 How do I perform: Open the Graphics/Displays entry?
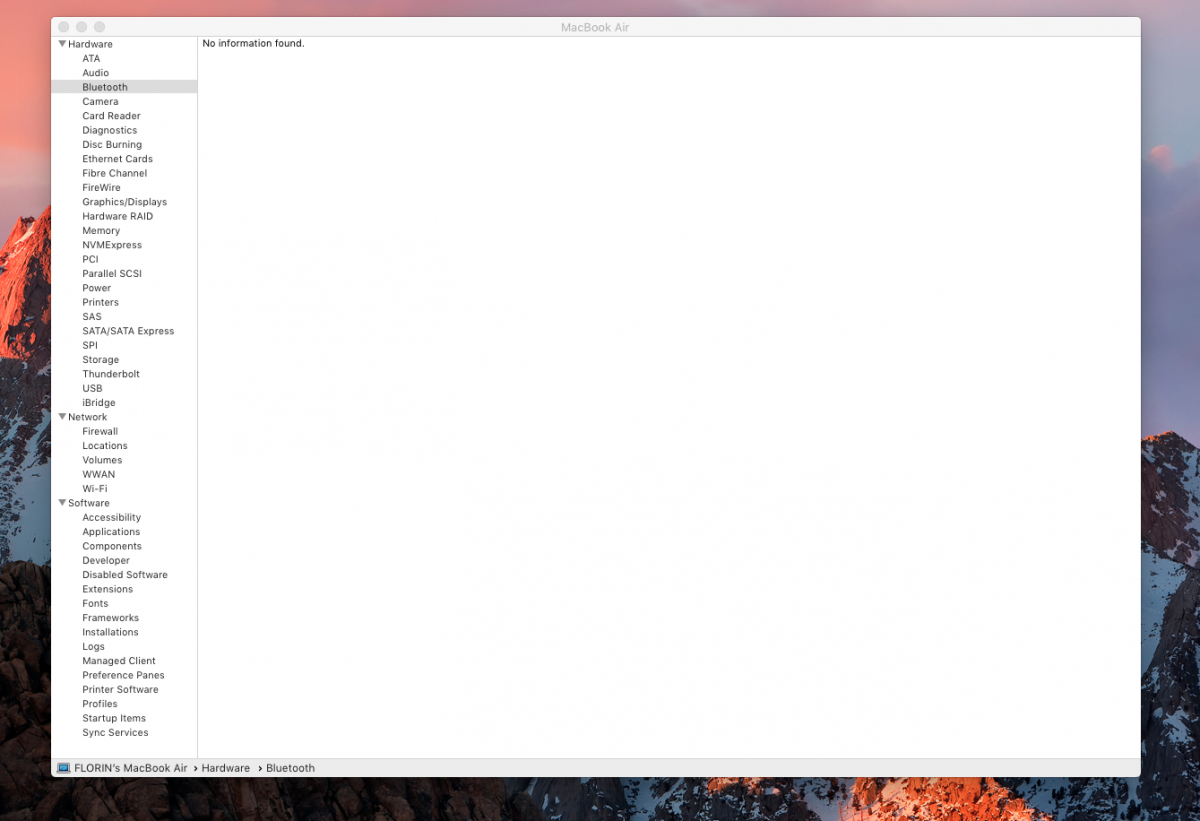[124, 202]
